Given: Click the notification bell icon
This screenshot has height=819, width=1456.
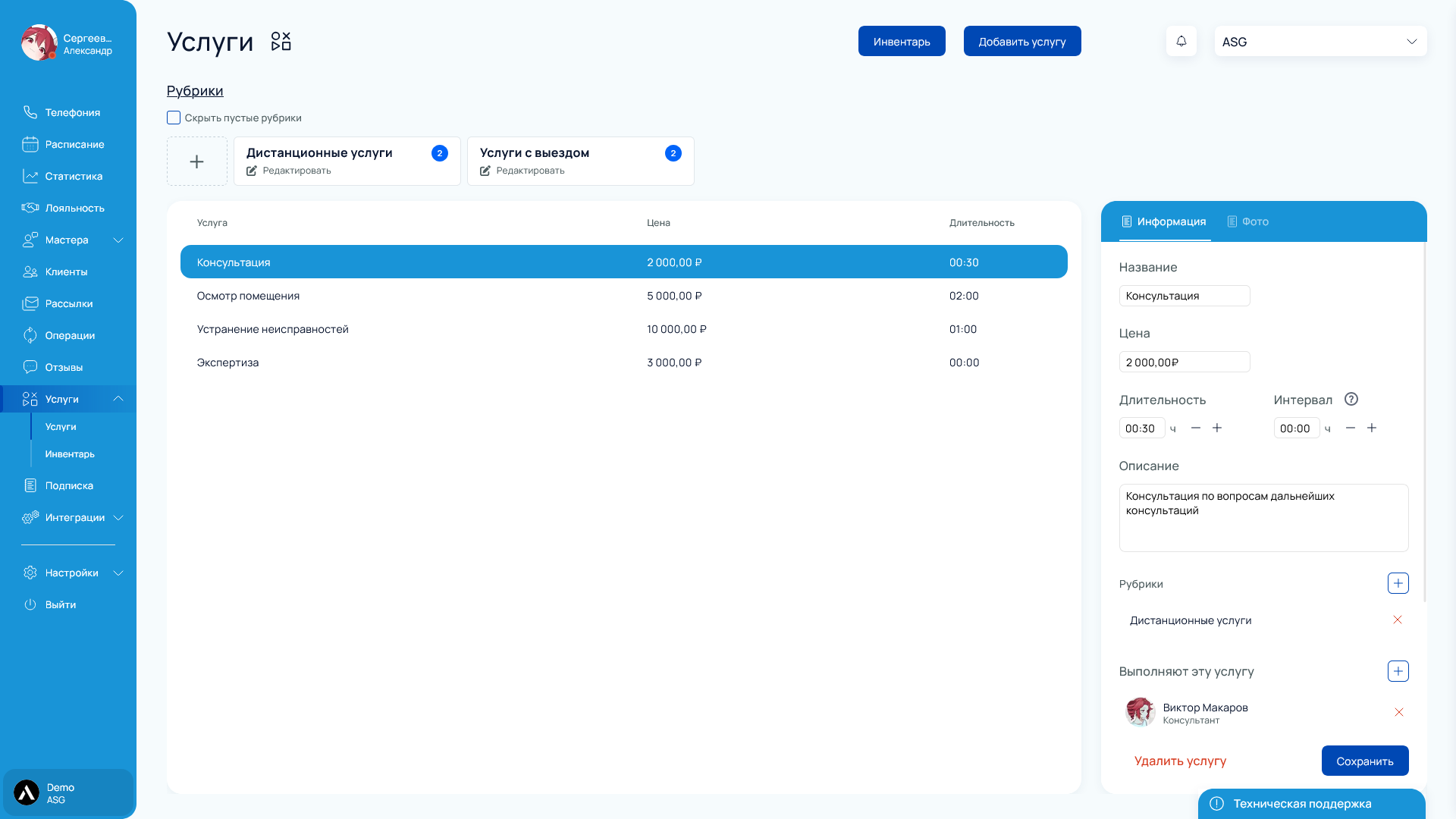Looking at the screenshot, I should [1181, 41].
